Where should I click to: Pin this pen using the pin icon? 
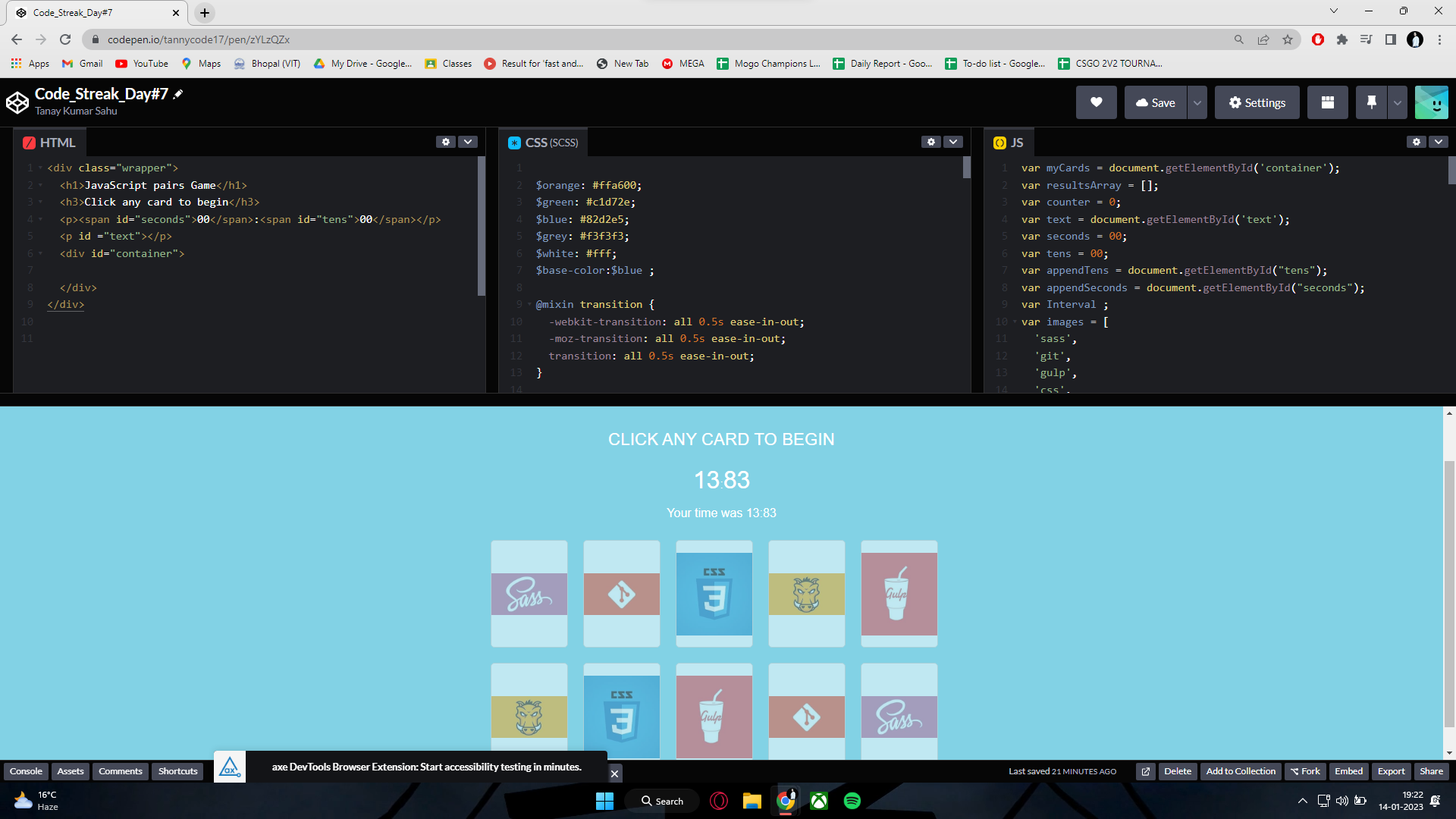pos(1371,102)
